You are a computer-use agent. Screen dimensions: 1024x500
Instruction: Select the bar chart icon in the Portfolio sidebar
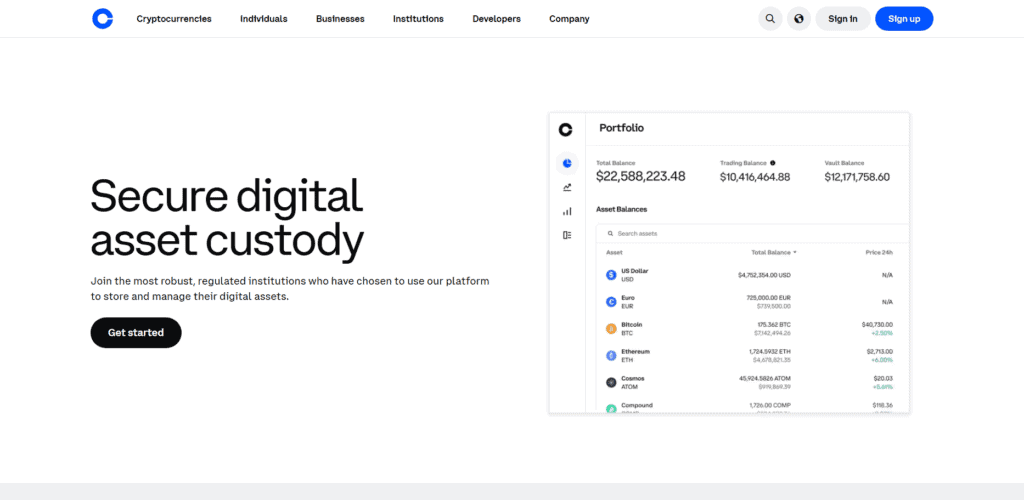click(567, 211)
